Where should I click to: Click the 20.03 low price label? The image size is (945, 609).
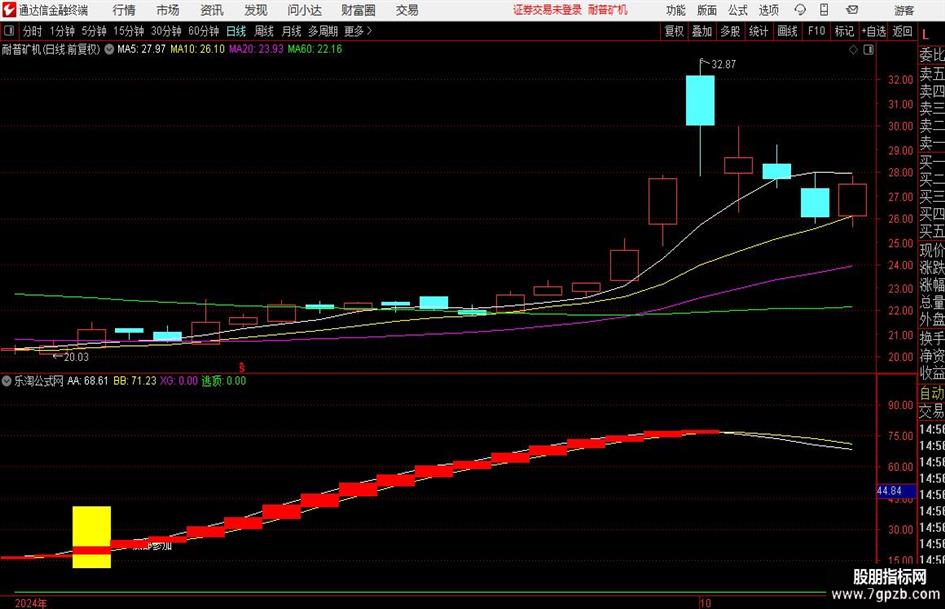pyautogui.click(x=76, y=357)
